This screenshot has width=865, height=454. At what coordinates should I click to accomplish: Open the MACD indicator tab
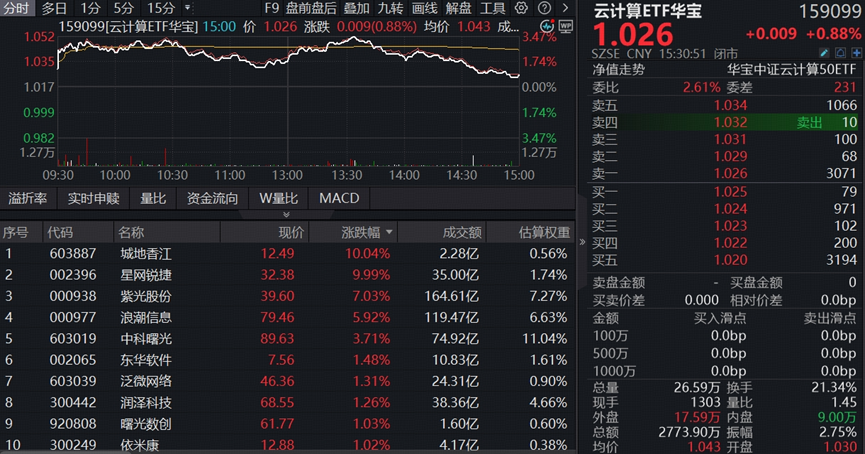point(339,199)
